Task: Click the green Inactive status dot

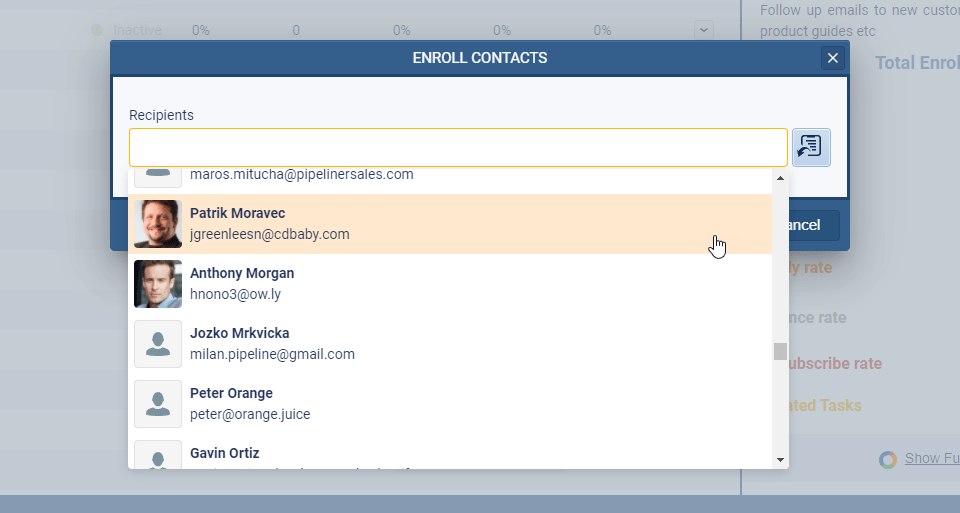Action: coord(97,30)
